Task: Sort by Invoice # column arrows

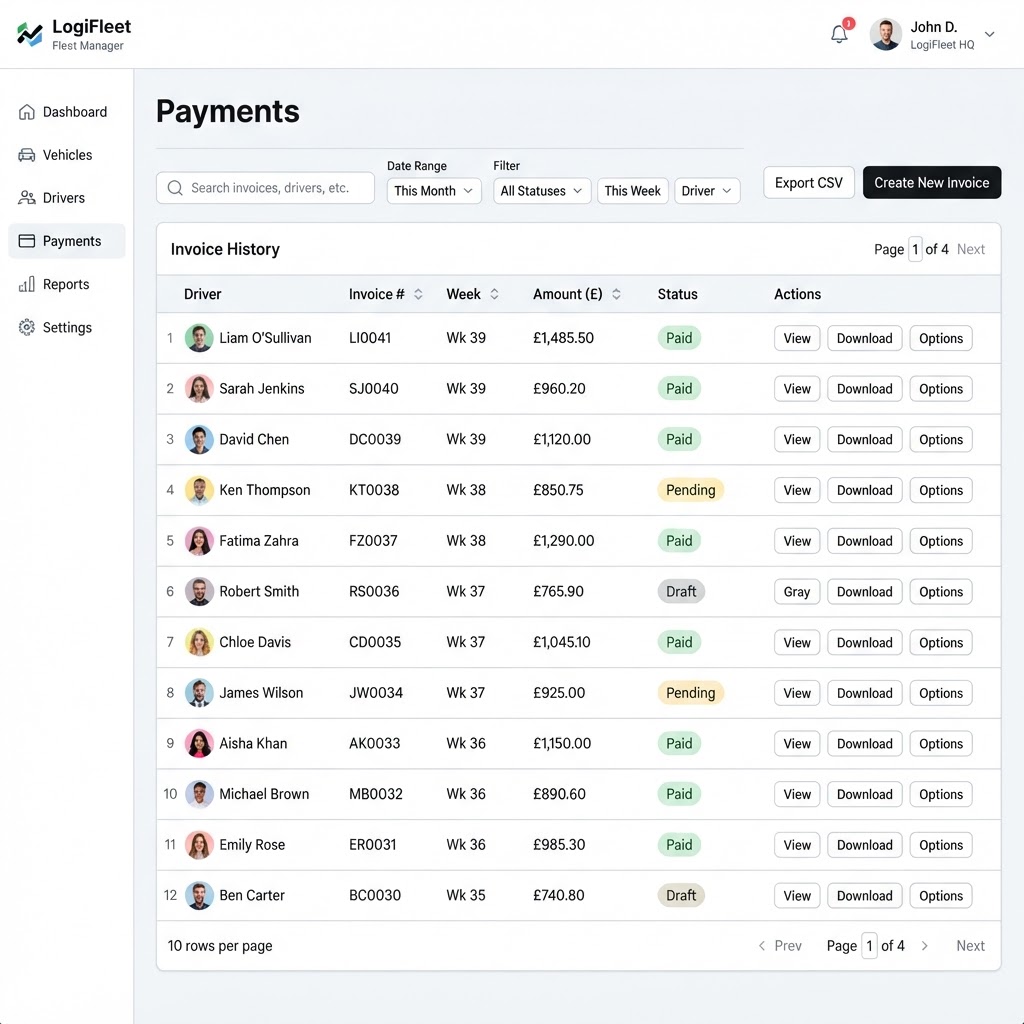Action: point(418,294)
